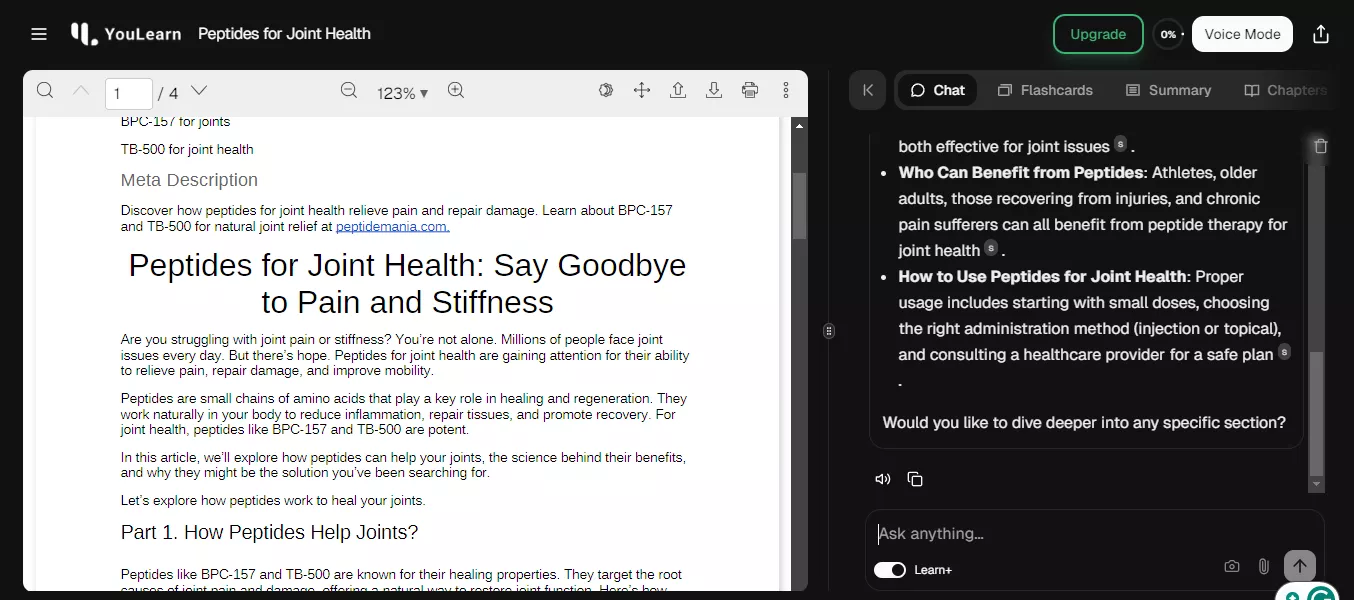Click 'Meta Description' heading in PDF
Screen dimensions: 1354x600
tap(189, 180)
